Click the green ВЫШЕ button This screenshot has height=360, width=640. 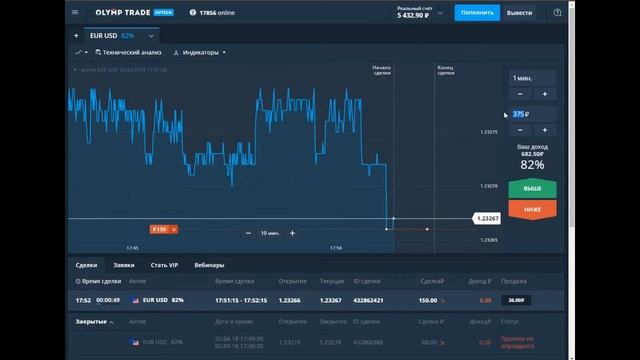tap(532, 189)
